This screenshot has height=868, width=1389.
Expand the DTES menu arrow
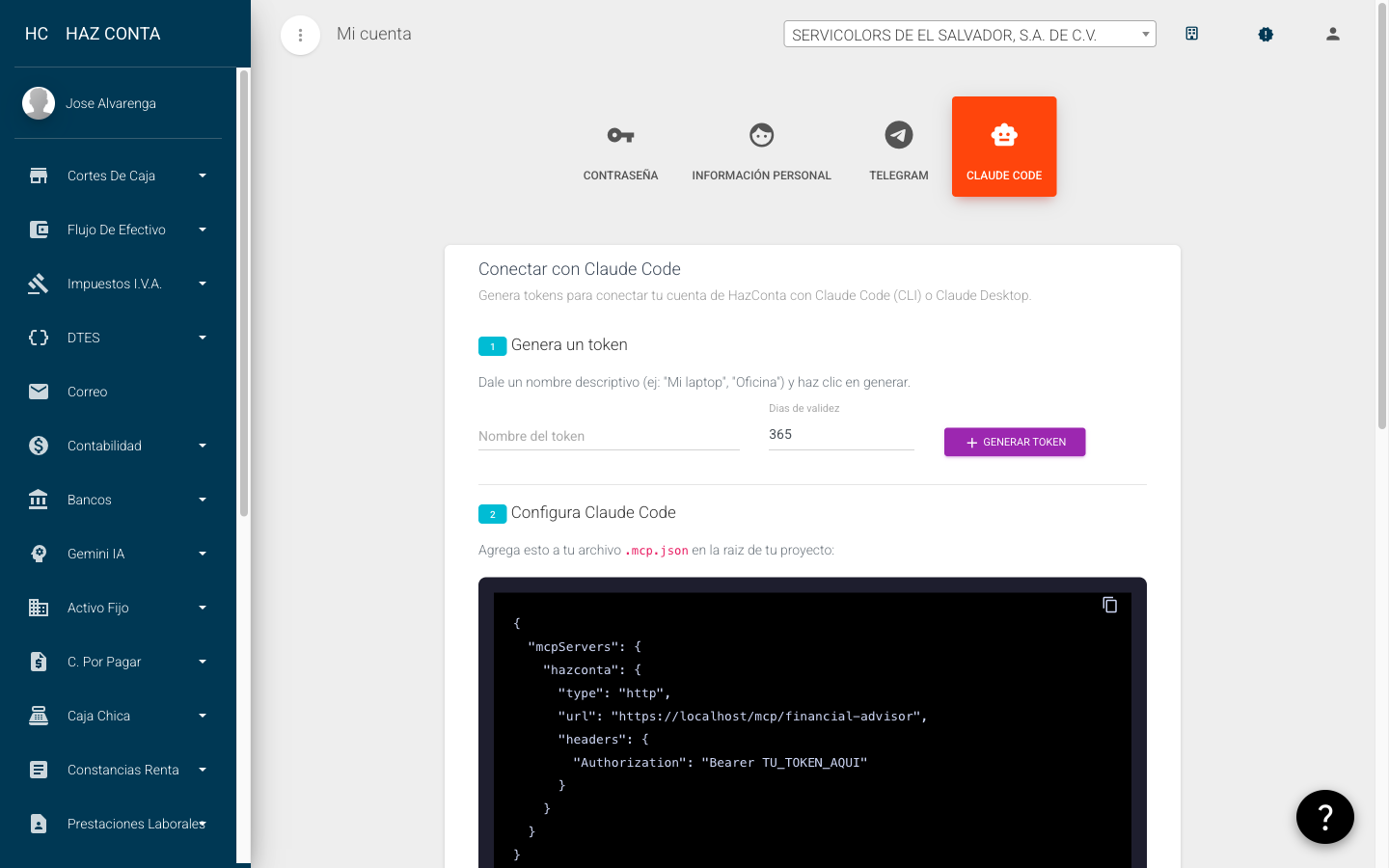tap(203, 338)
